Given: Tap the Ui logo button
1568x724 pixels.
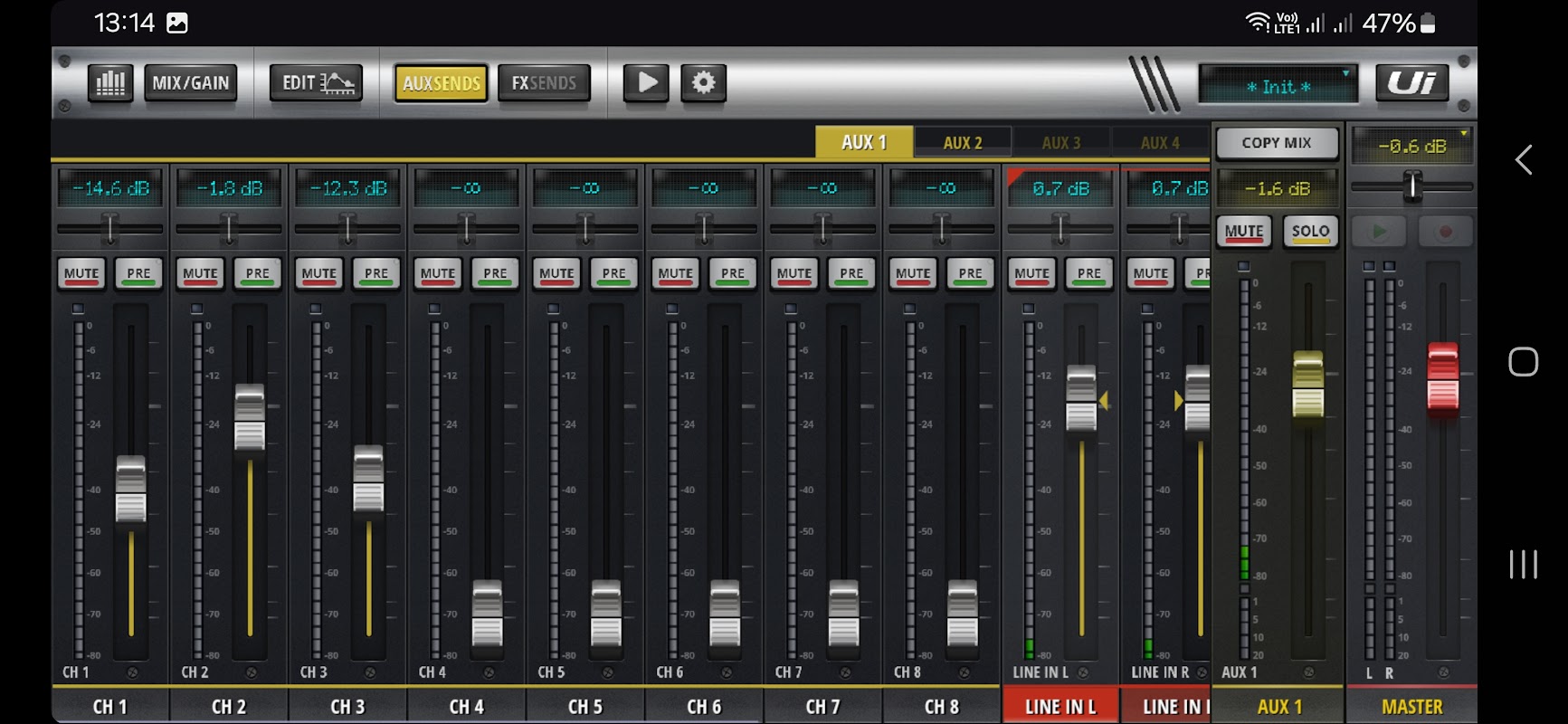Looking at the screenshot, I should tap(1411, 83).
